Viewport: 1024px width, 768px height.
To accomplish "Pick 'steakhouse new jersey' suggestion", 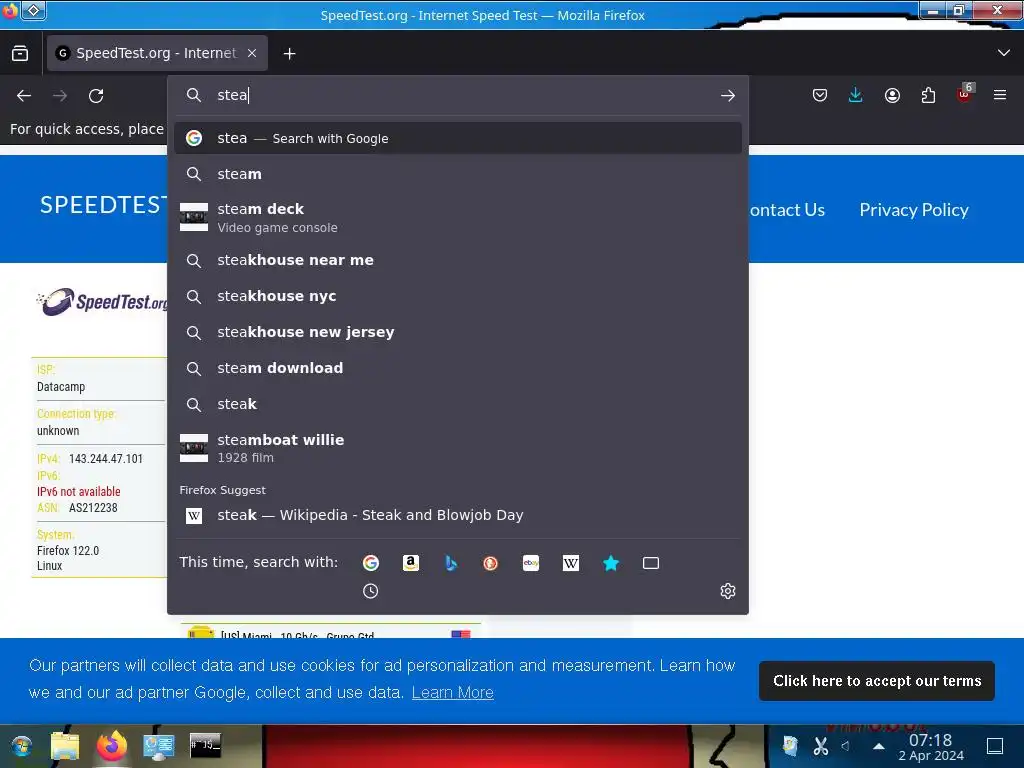I will [x=458, y=332].
